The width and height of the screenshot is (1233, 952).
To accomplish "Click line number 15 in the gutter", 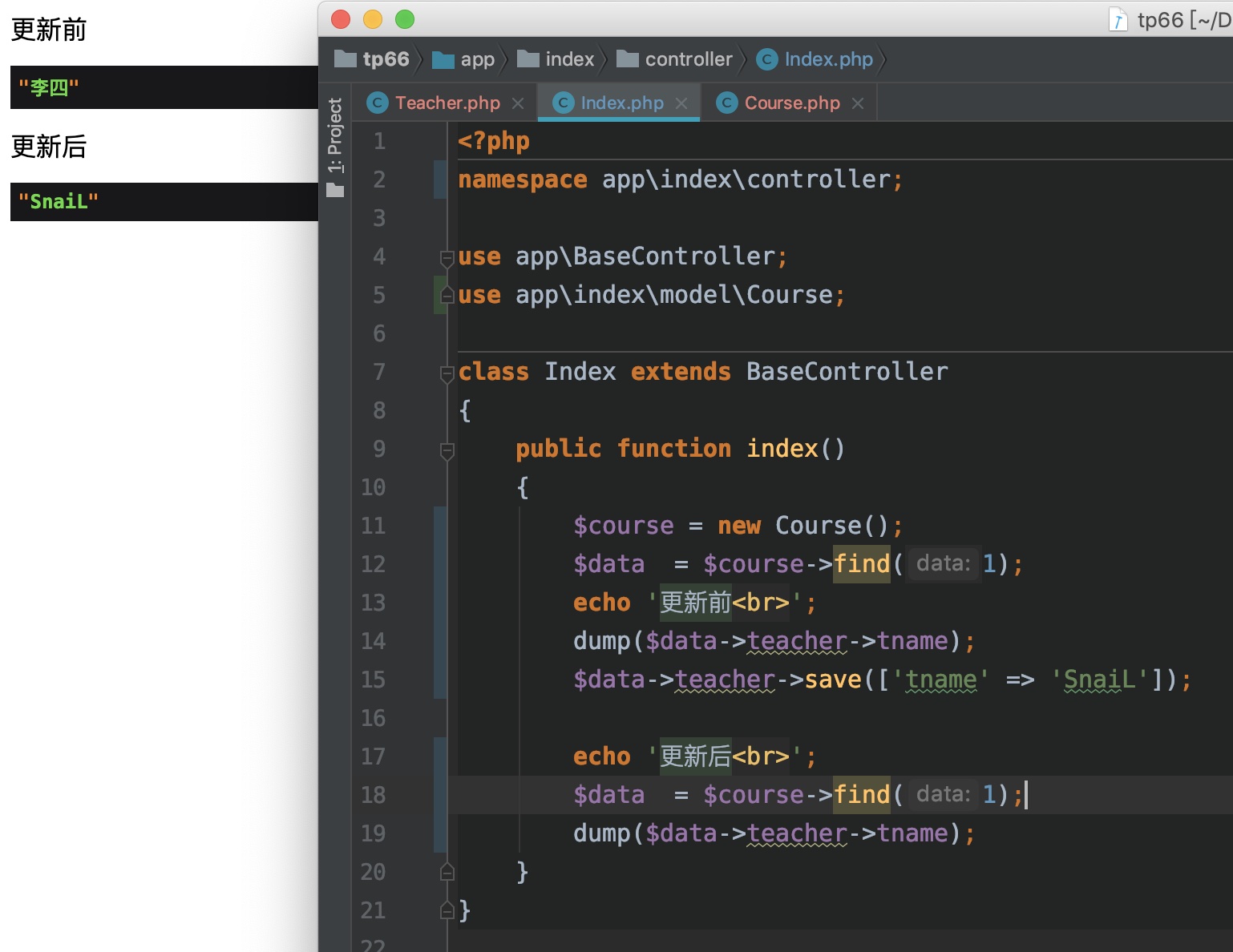I will click(x=373, y=680).
